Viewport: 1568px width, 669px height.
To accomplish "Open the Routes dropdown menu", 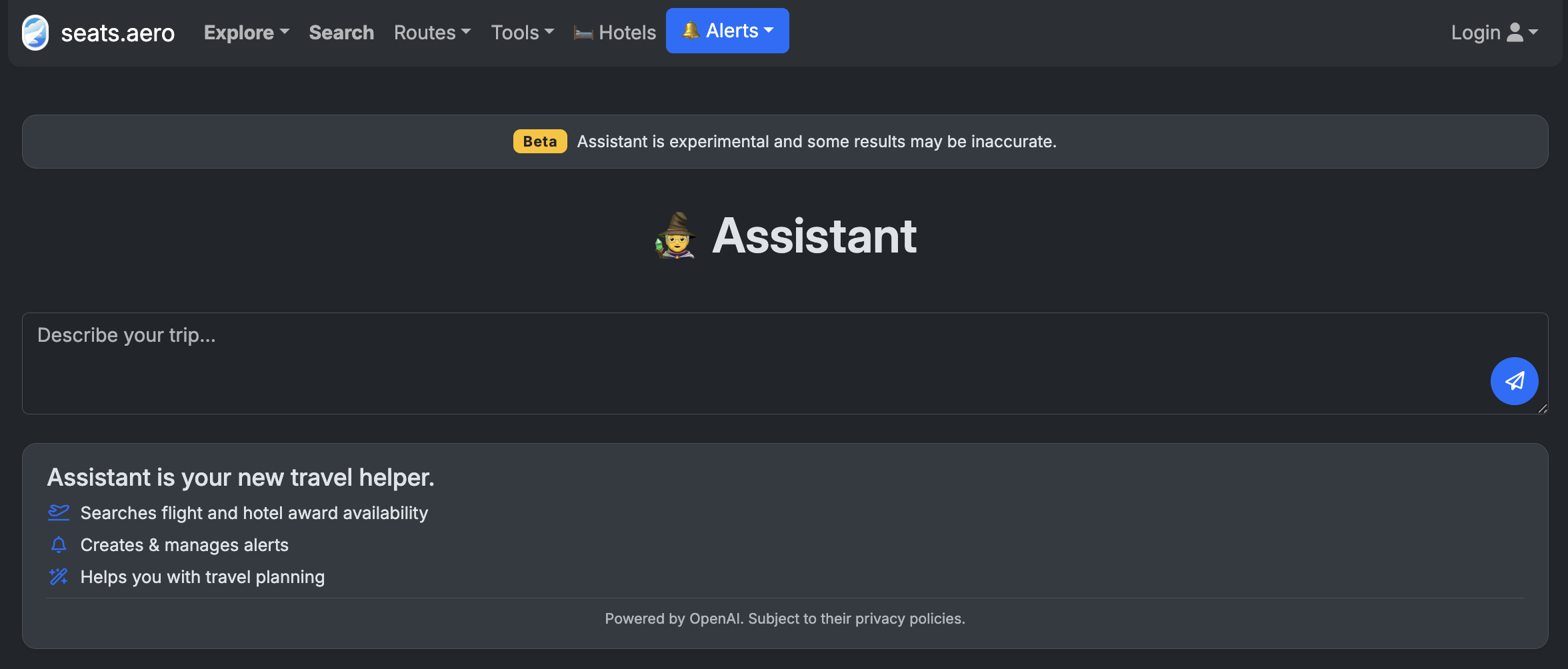I will coord(432,33).
